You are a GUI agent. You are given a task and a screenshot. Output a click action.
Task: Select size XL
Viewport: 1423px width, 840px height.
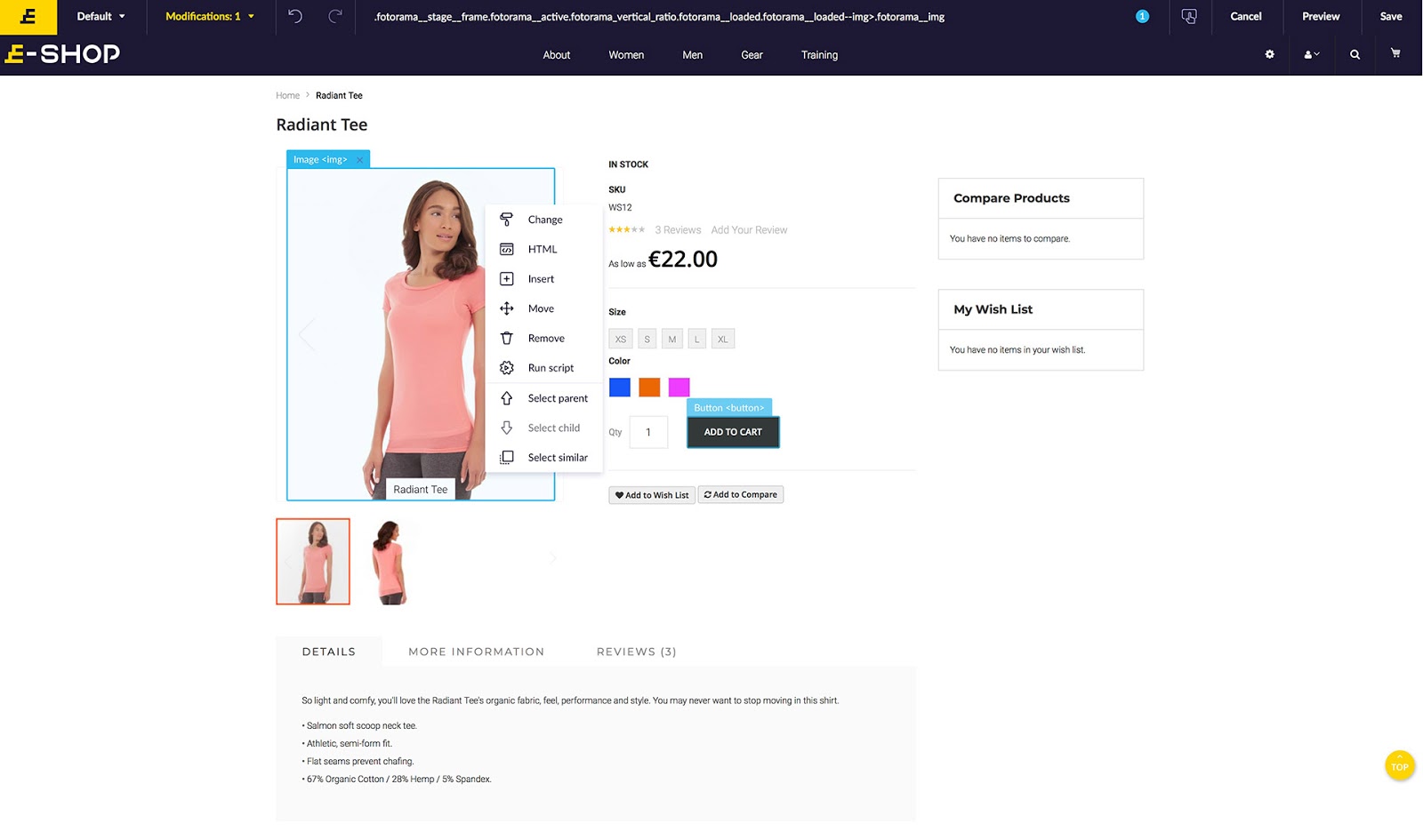click(x=723, y=339)
